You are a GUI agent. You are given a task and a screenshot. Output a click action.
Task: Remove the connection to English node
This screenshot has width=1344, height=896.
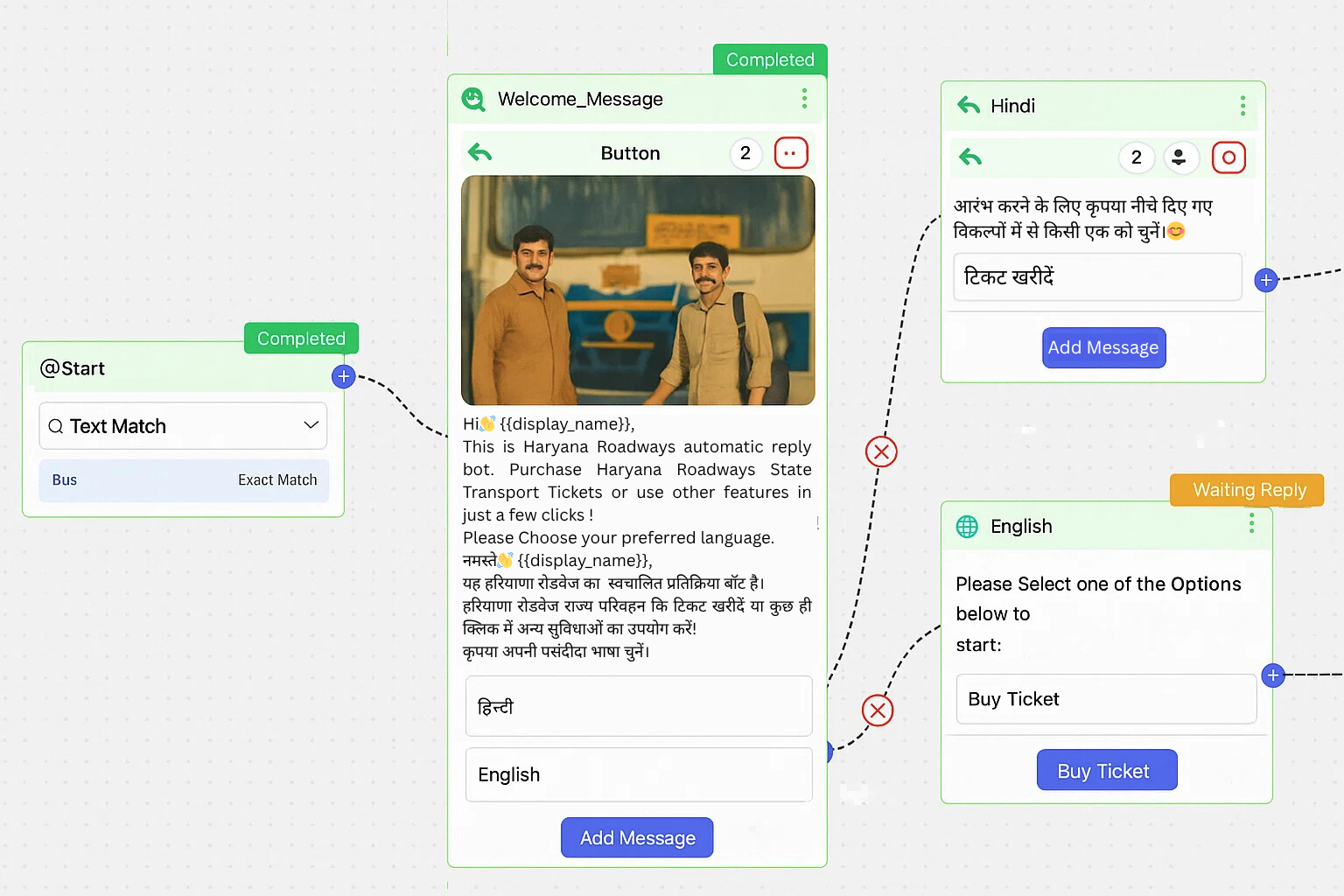(x=878, y=710)
